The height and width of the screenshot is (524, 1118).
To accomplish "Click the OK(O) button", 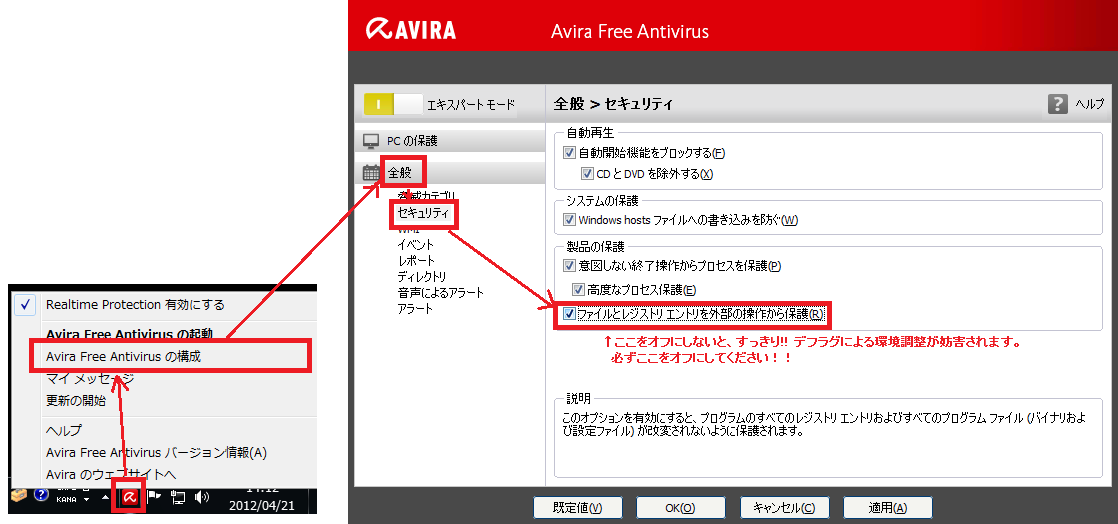I will tap(680, 508).
